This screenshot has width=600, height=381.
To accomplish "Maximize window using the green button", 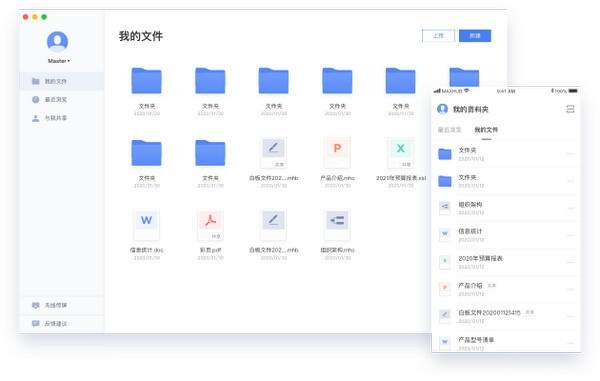I will 44,17.
